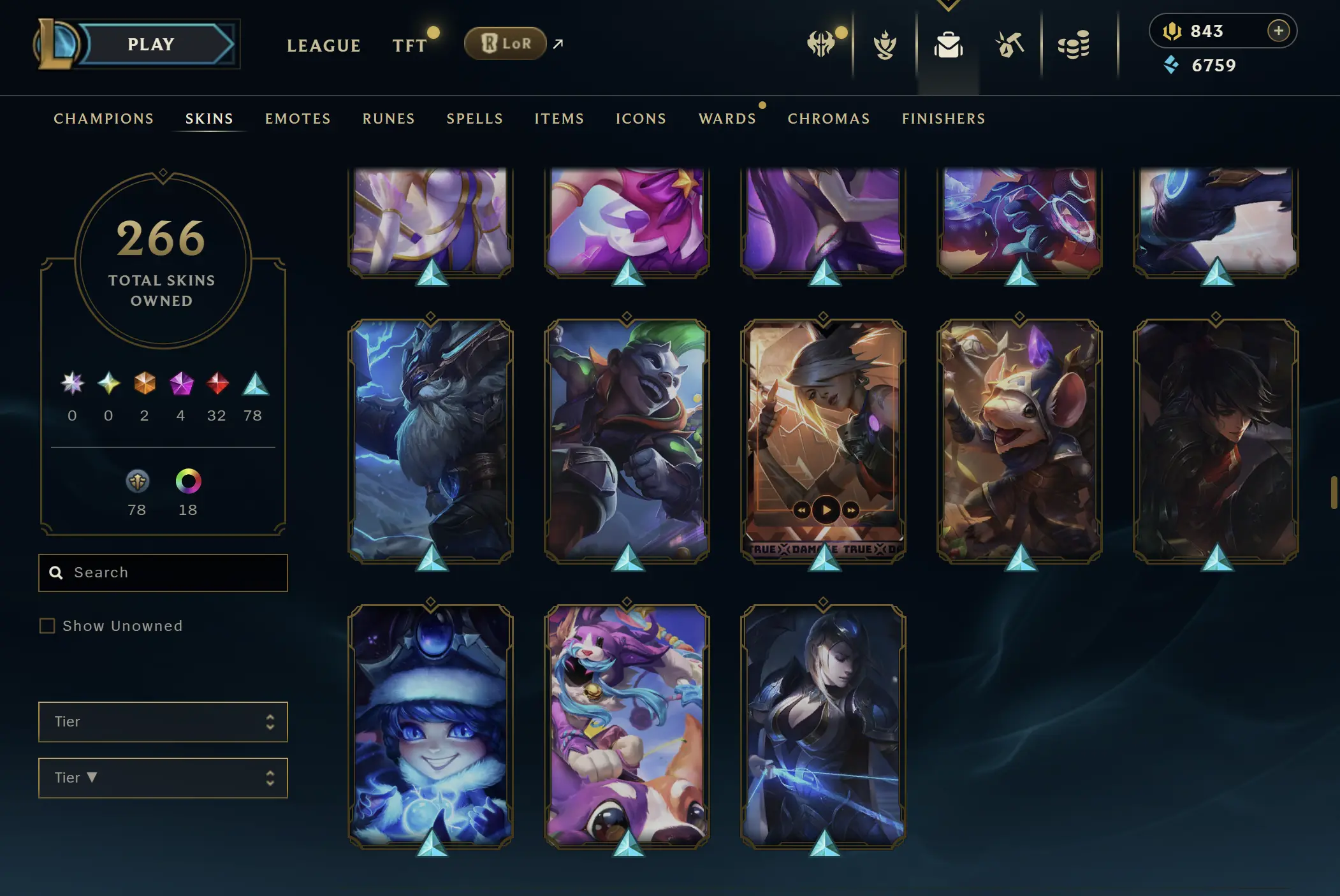Open the Profile laurel icon
The height and width of the screenshot is (896, 1340).
coord(885,45)
